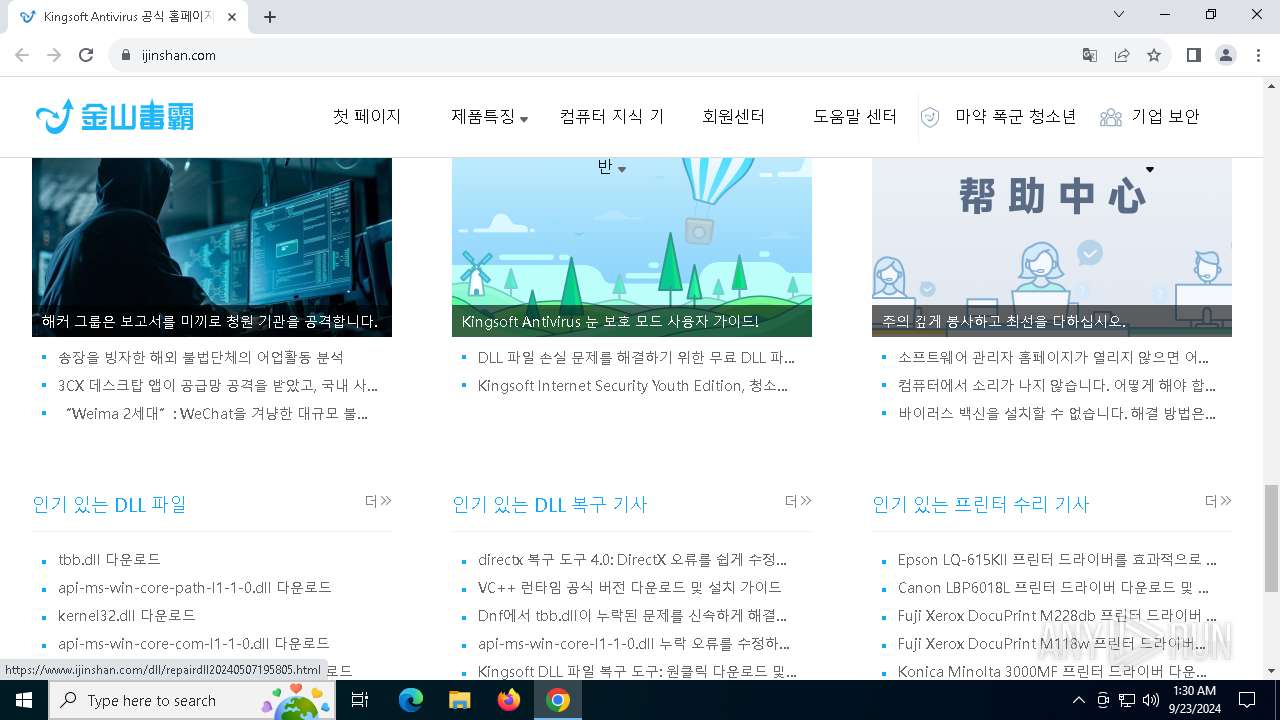Open a new browser tab
The image size is (1280, 720).
[x=270, y=16]
